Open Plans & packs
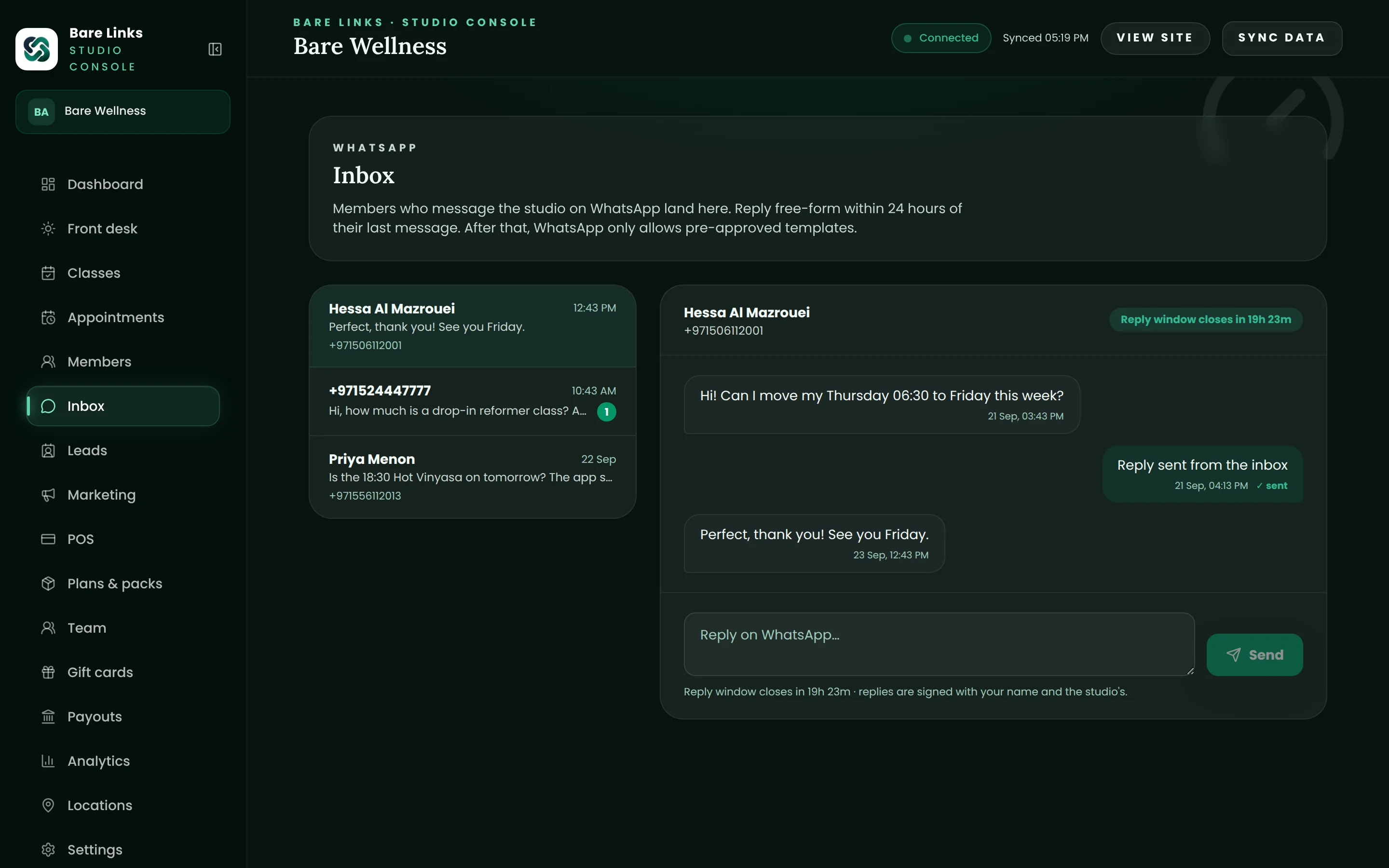This screenshot has height=868, width=1389. (123, 584)
